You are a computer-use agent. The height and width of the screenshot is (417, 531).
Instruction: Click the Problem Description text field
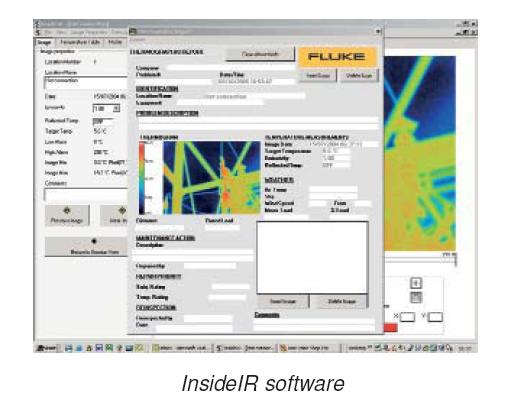pos(258,123)
